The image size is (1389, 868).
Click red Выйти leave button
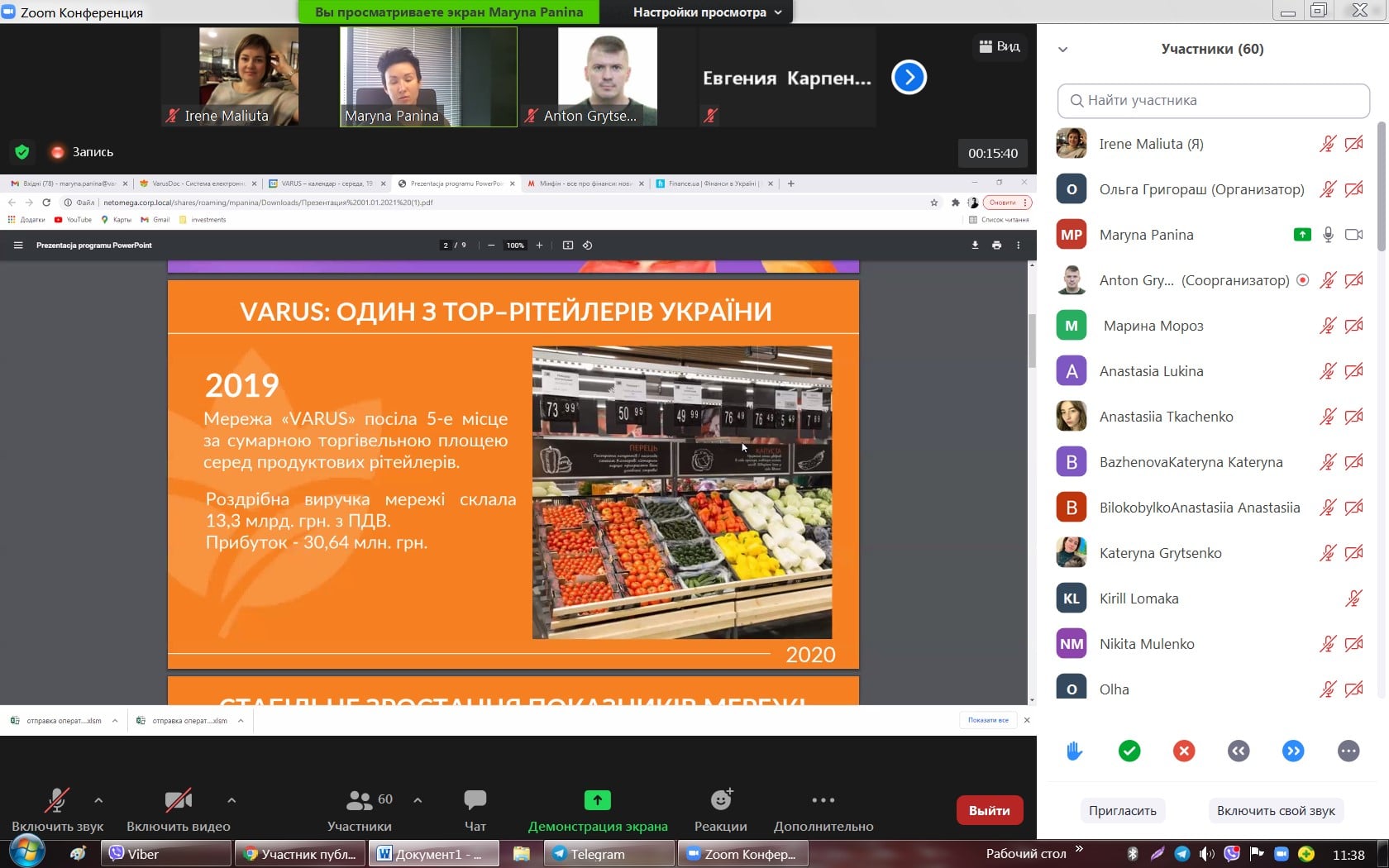click(990, 810)
